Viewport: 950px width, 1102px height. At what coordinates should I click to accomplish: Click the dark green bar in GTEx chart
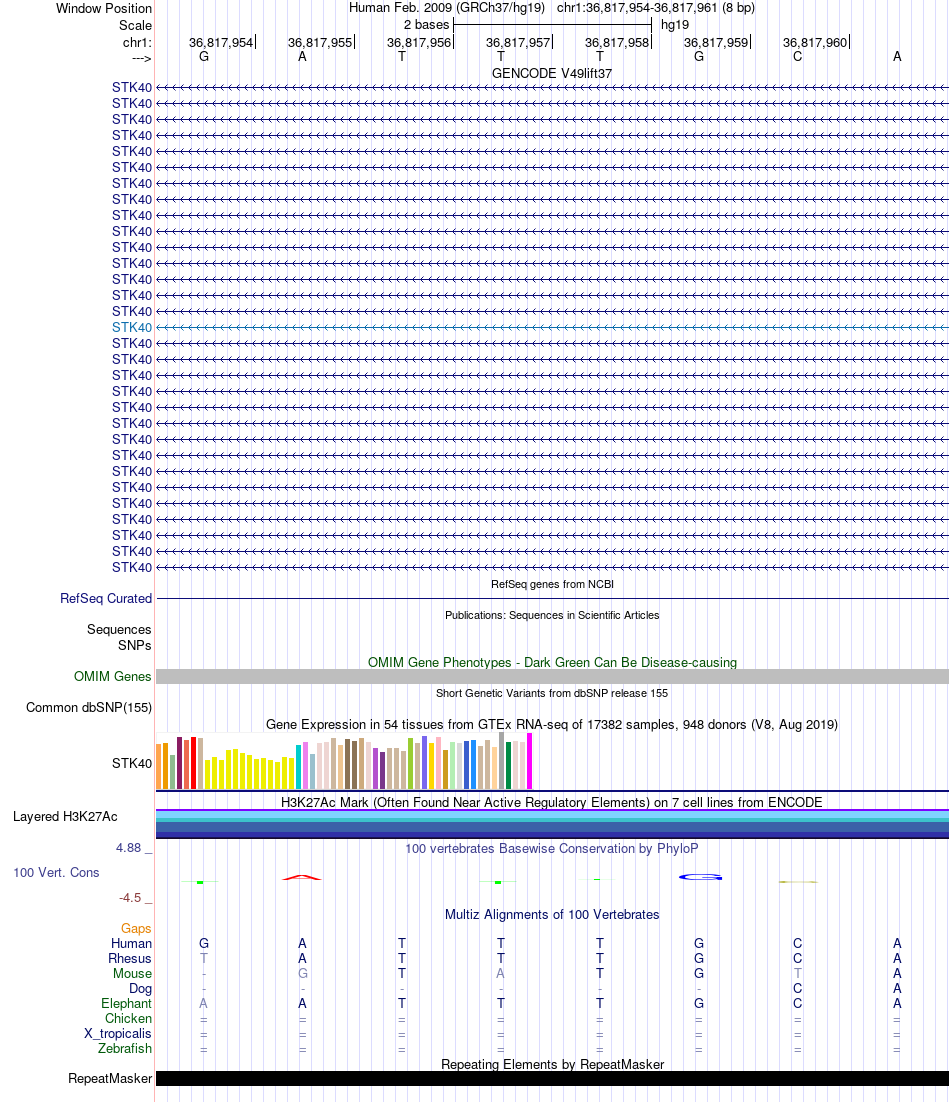509,765
